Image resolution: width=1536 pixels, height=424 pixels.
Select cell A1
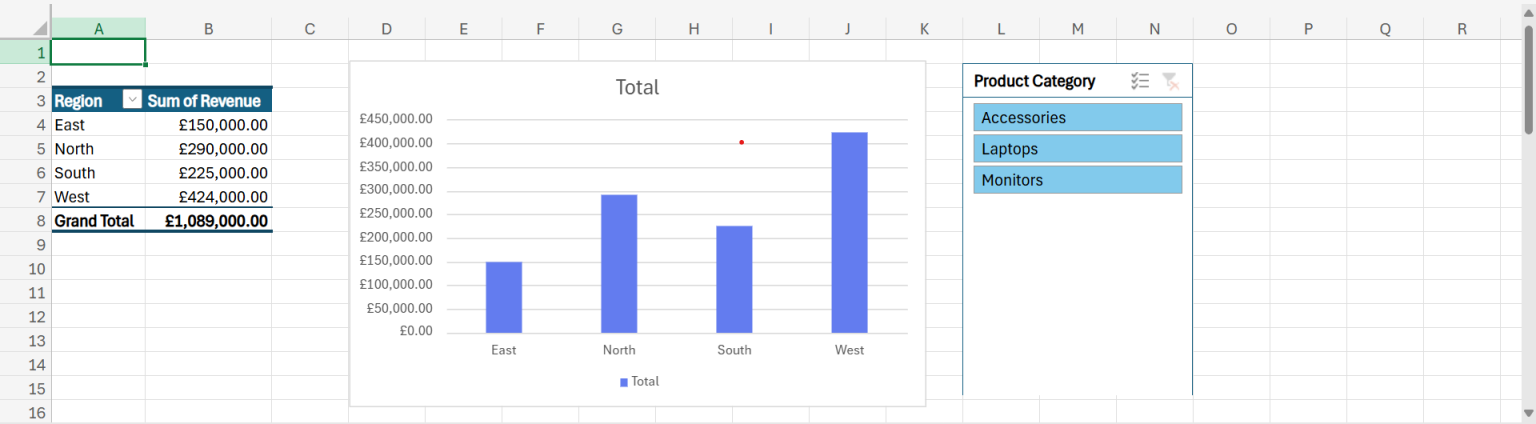coord(98,52)
